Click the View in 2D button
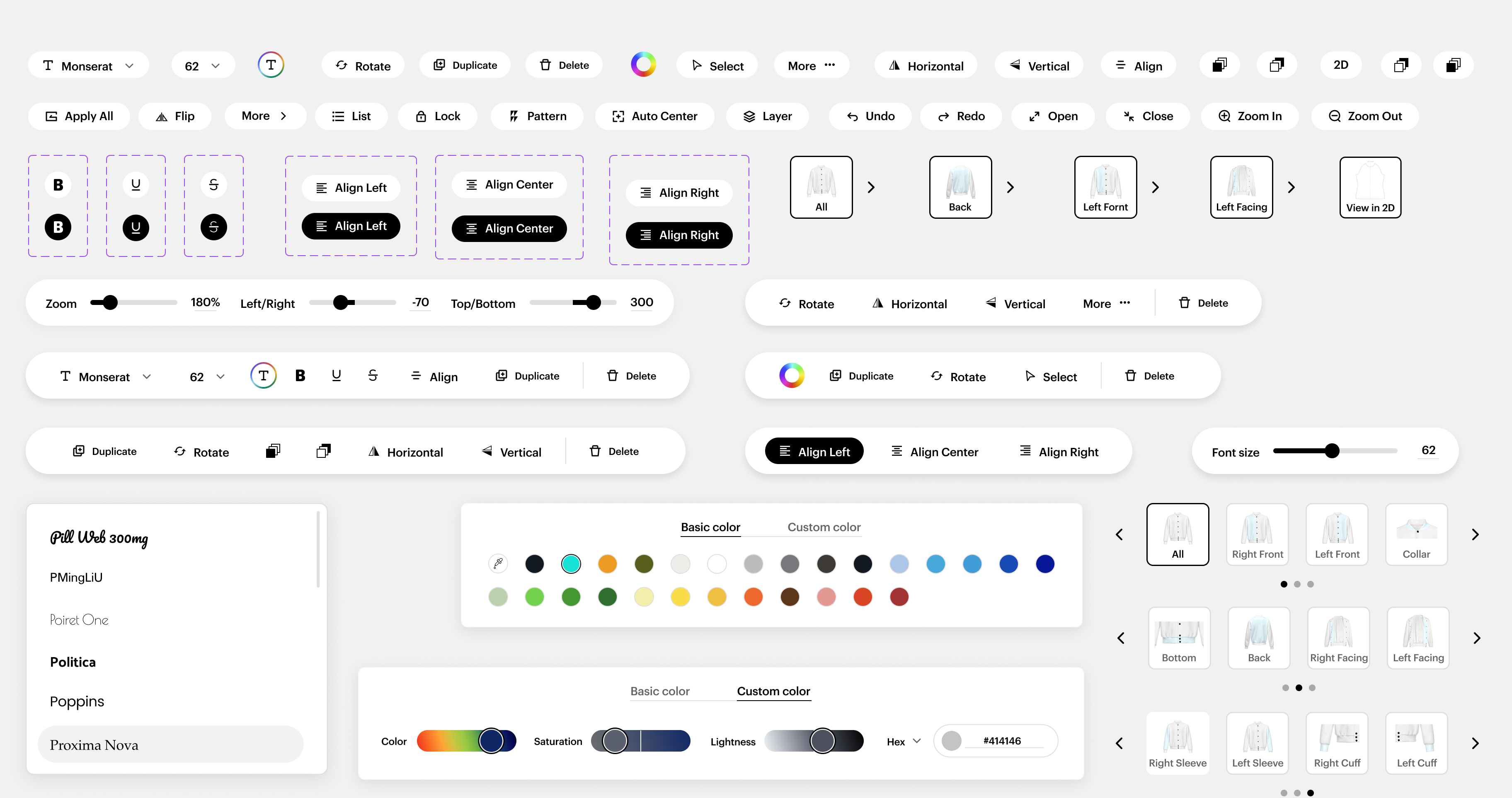1512x798 pixels. (1370, 188)
